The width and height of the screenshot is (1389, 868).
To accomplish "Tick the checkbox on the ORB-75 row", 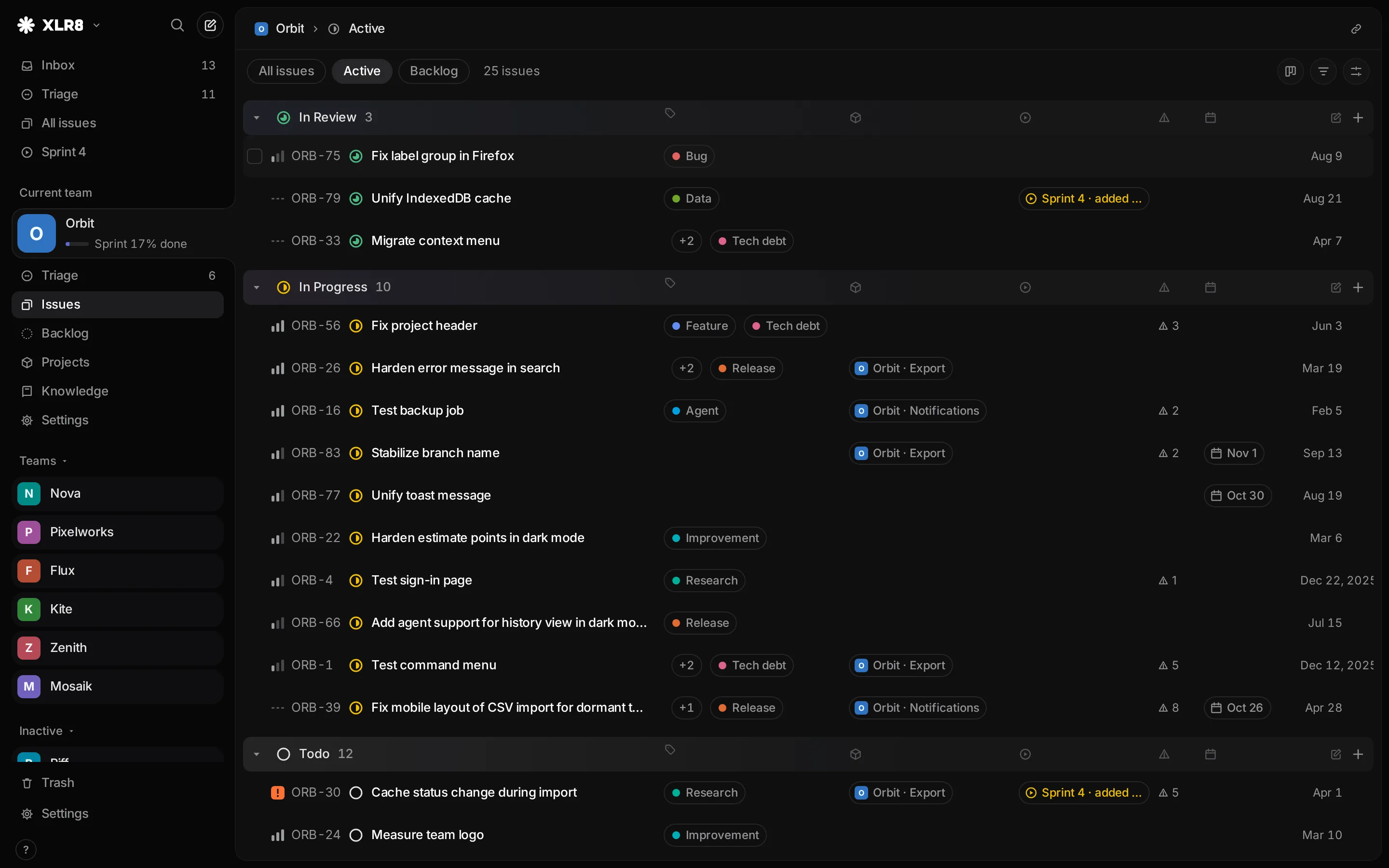I will point(254,156).
